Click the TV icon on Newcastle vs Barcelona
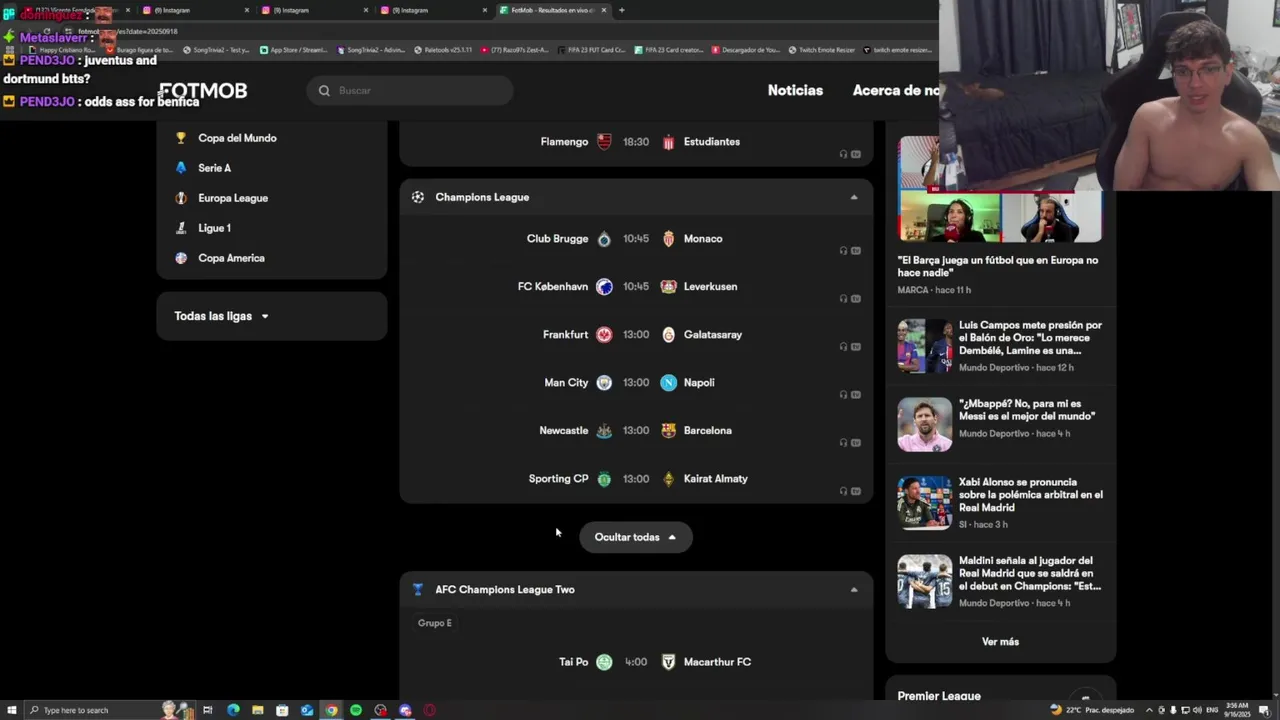Image resolution: width=1280 pixels, height=720 pixels. pos(856,443)
